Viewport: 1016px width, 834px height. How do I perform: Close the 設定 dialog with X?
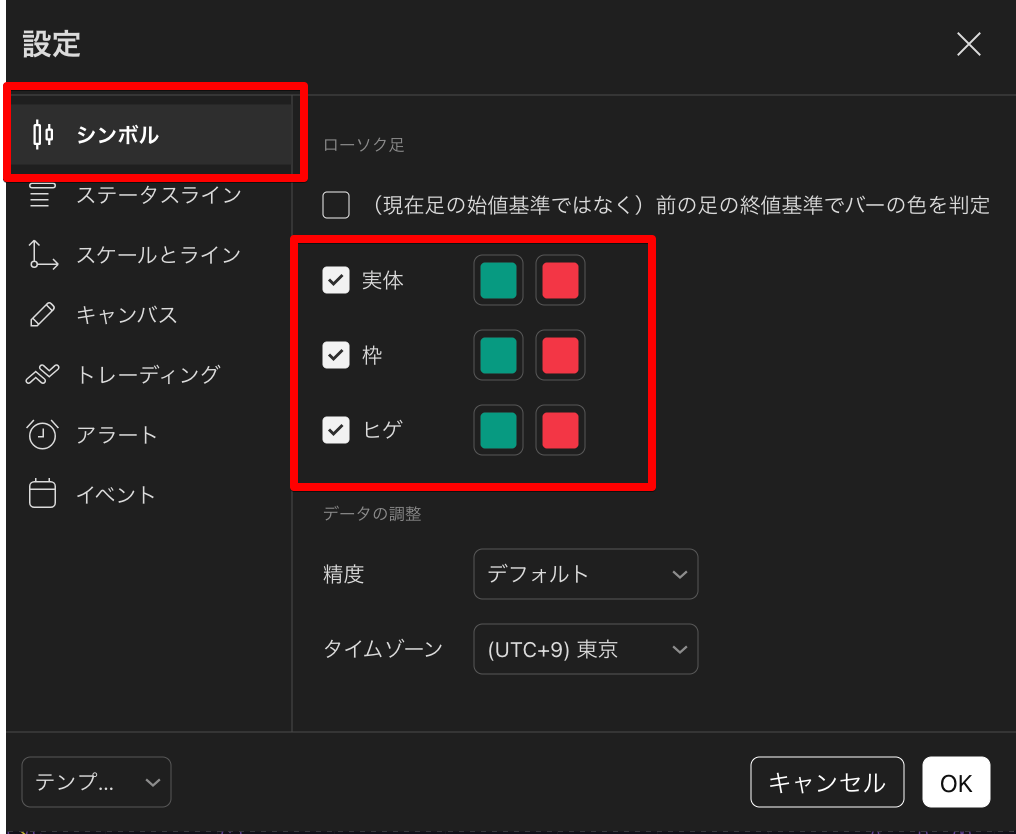click(x=968, y=44)
